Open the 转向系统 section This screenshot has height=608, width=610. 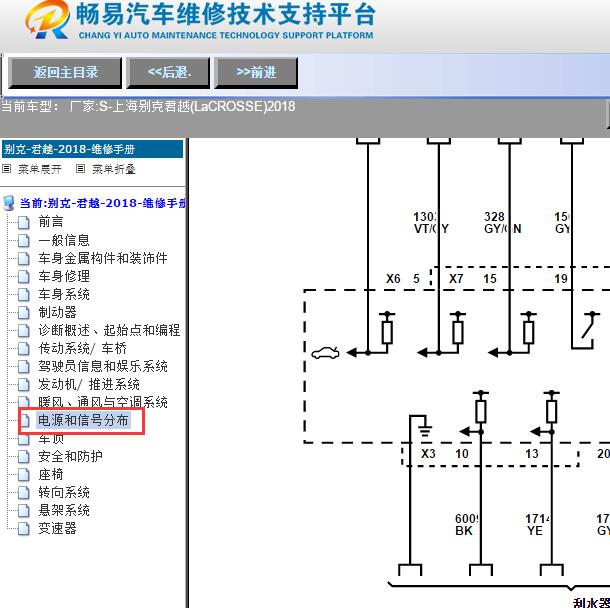coord(64,492)
